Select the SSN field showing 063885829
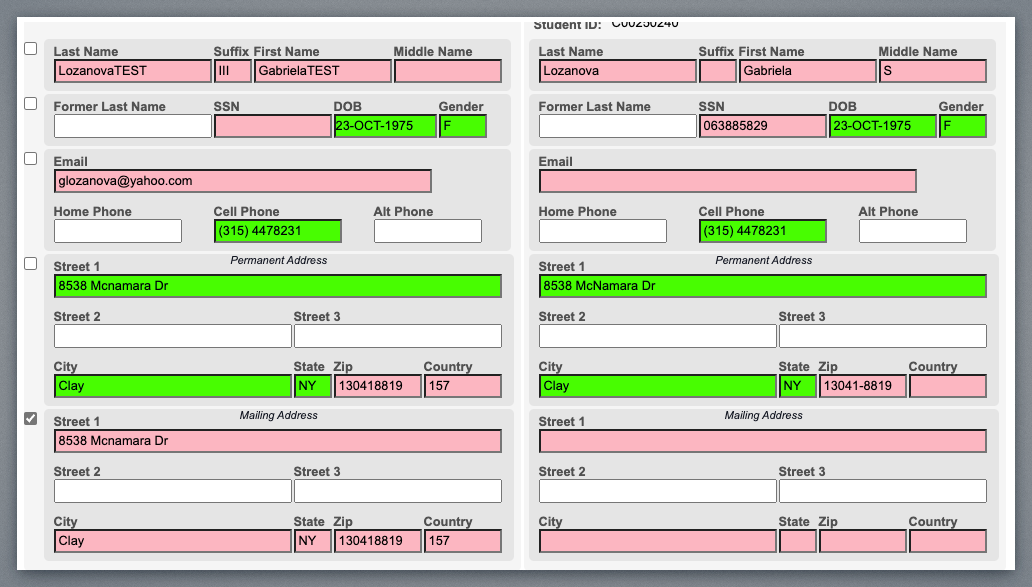Screen dimensions: 1032x587 click(762, 126)
